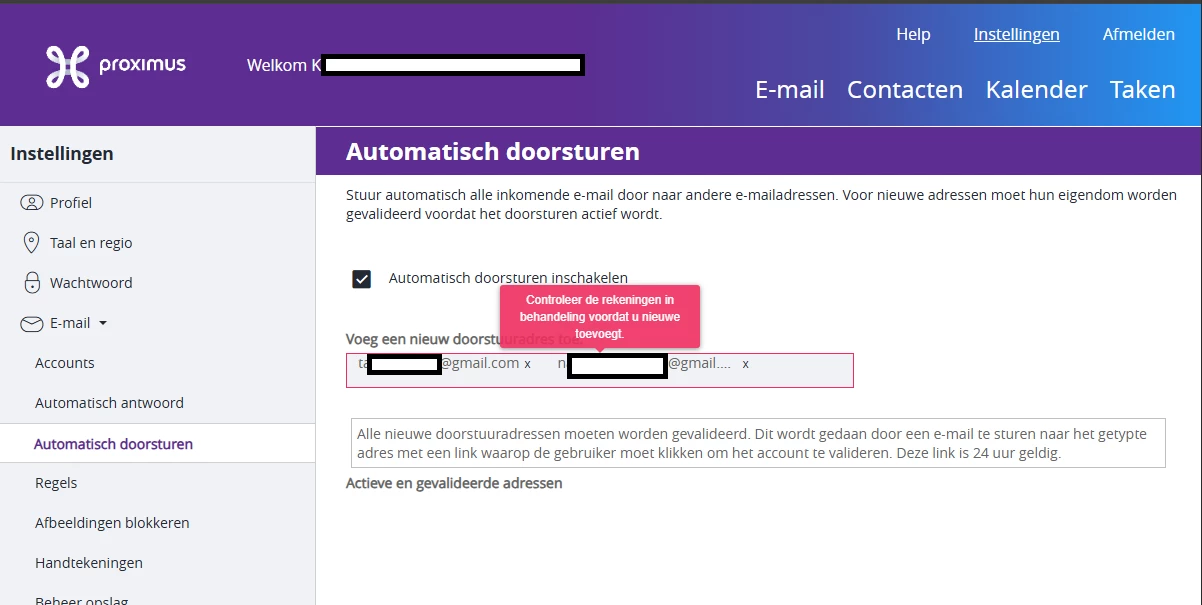Collapse the E-mail settings section arrow
This screenshot has width=1202, height=605.
tap(103, 324)
